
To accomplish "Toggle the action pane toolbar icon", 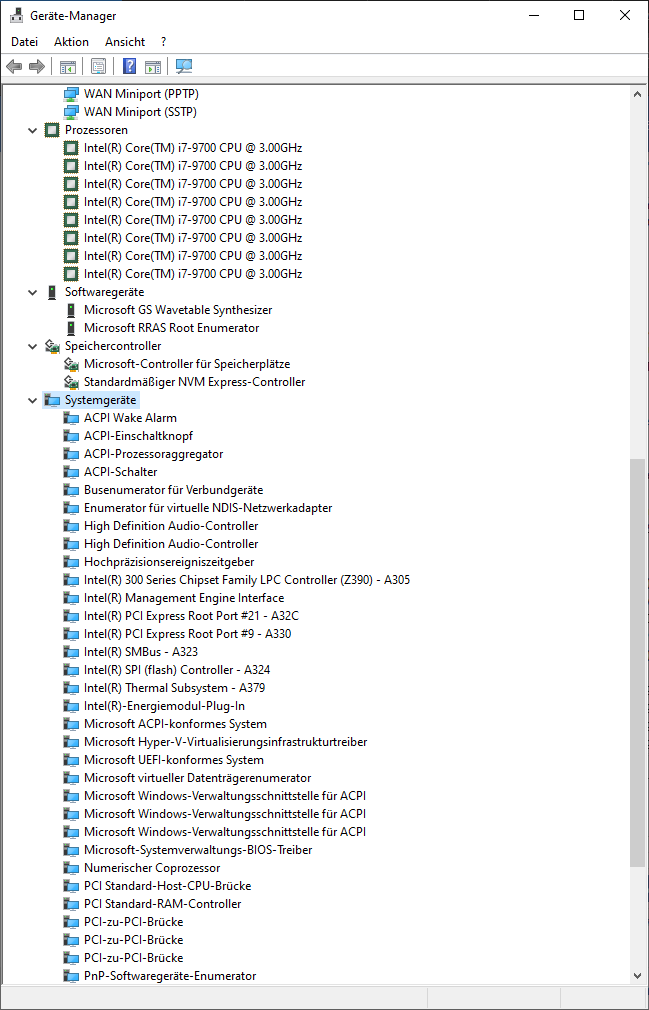I will coord(153,66).
